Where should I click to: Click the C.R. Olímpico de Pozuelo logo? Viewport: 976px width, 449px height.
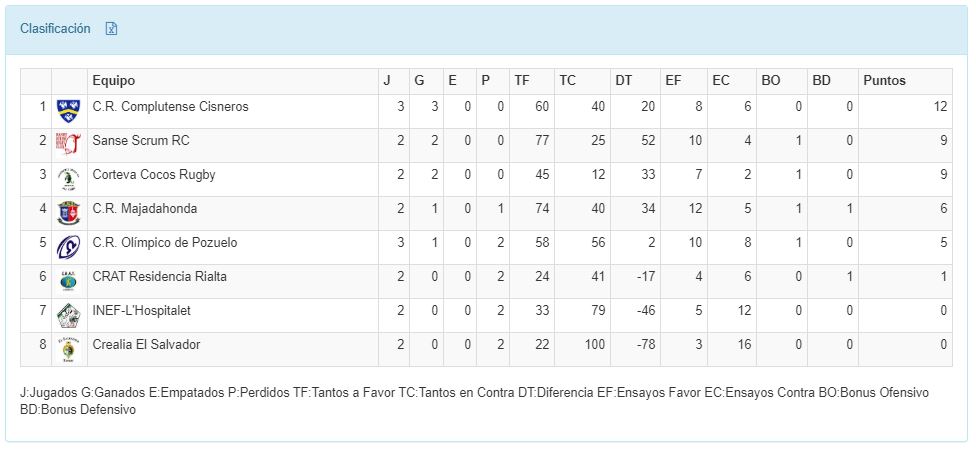tap(68, 246)
